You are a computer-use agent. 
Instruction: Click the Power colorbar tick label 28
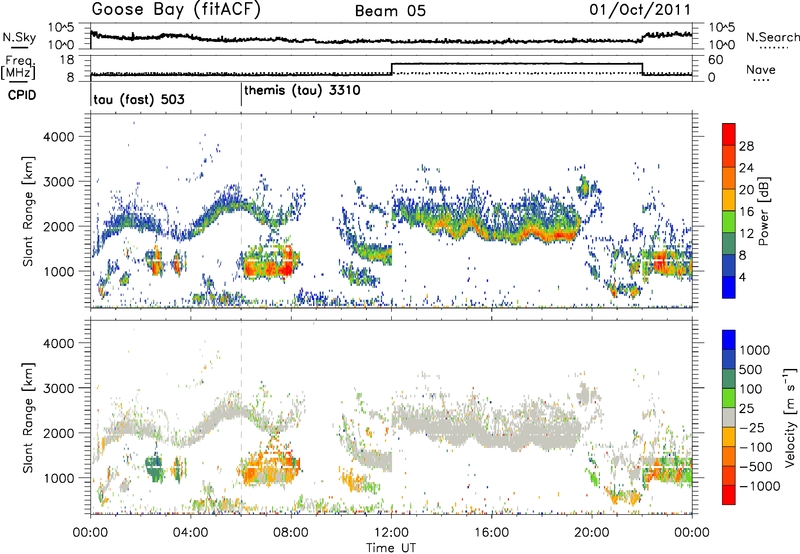(746, 146)
